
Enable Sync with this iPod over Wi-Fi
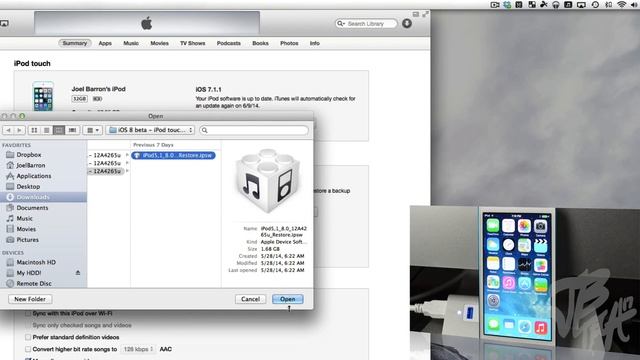[x=28, y=313]
